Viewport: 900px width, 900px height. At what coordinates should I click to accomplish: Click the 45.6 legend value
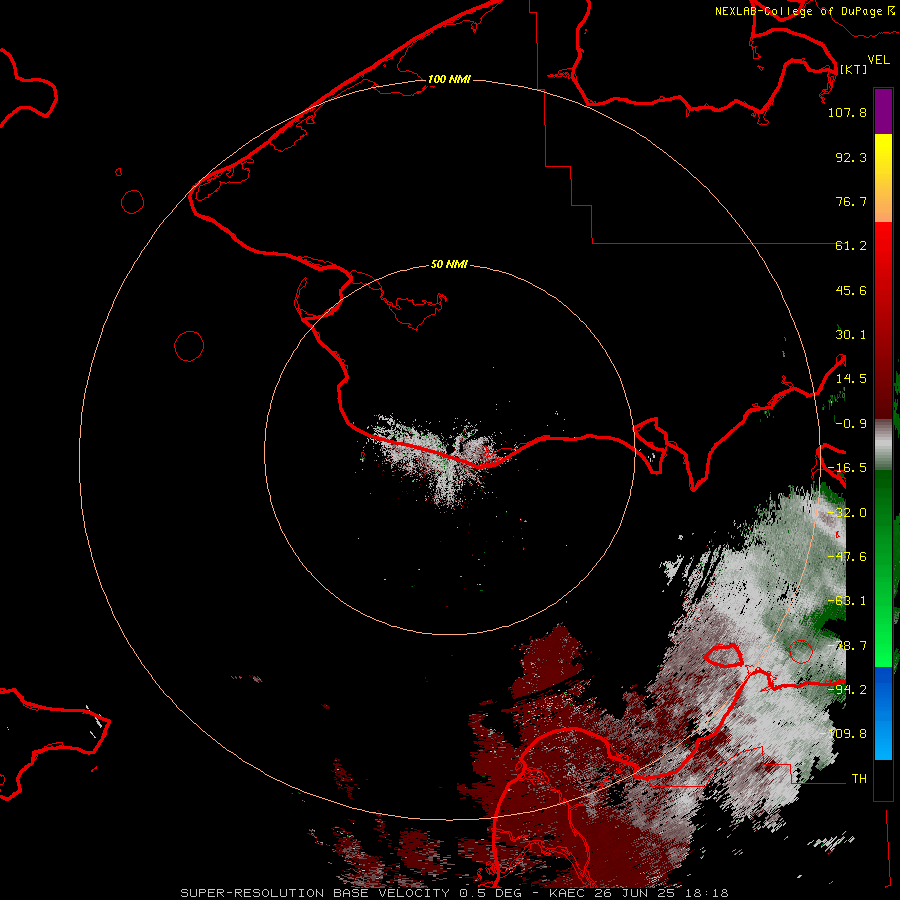[x=851, y=290]
